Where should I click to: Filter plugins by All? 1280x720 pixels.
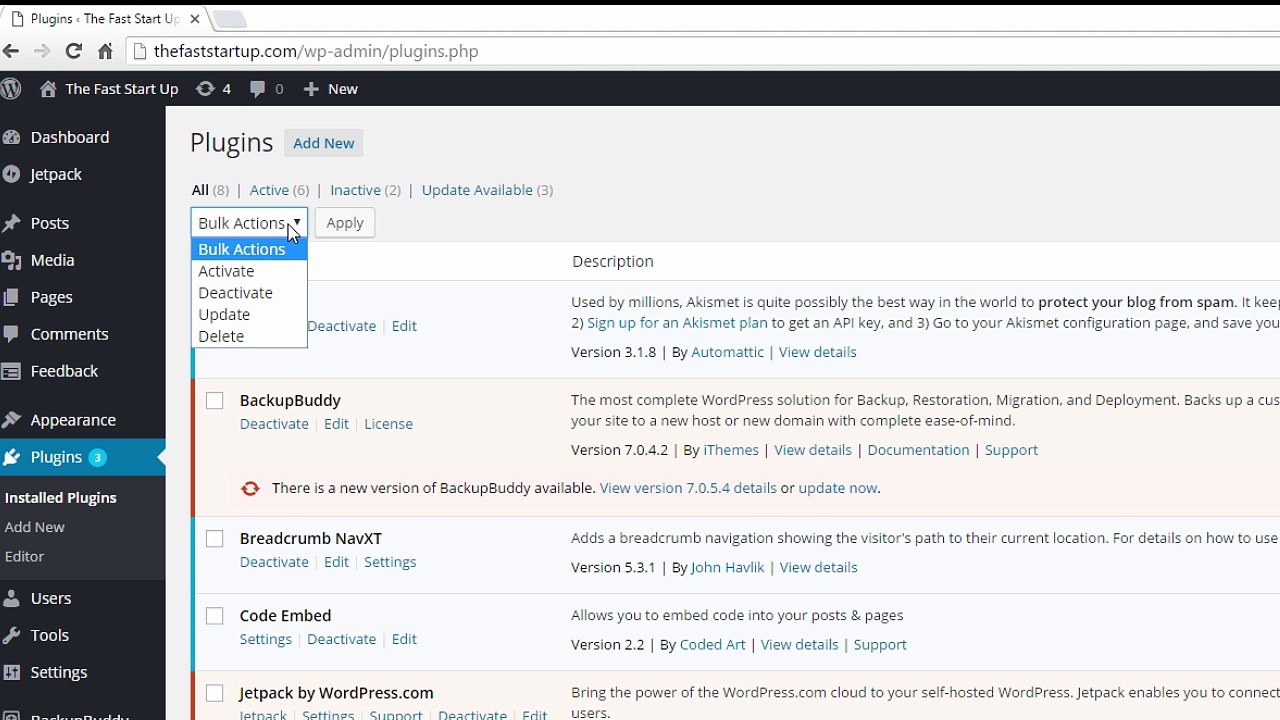[x=200, y=190]
